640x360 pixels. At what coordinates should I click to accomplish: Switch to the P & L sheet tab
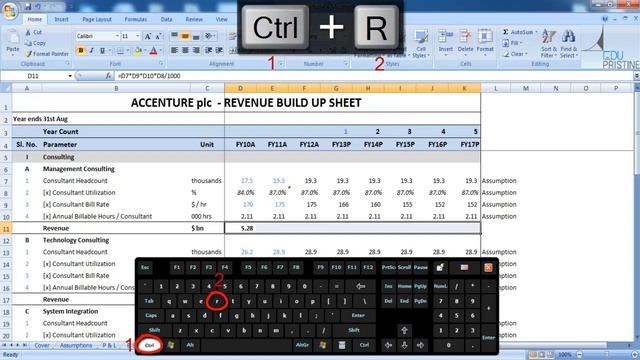point(109,345)
